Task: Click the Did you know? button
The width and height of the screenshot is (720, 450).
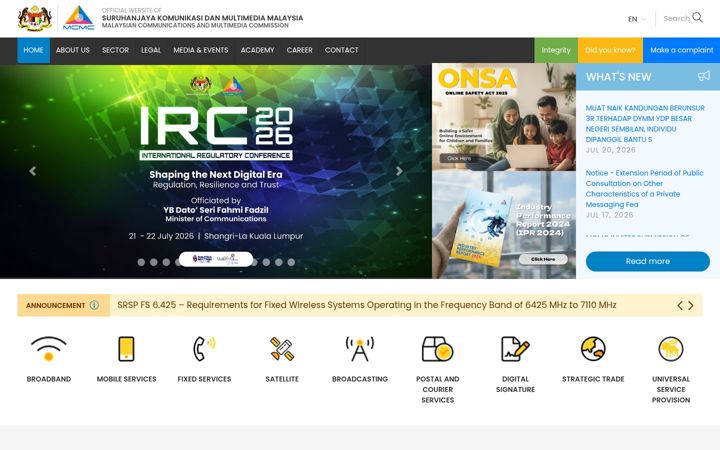Action: tap(610, 50)
